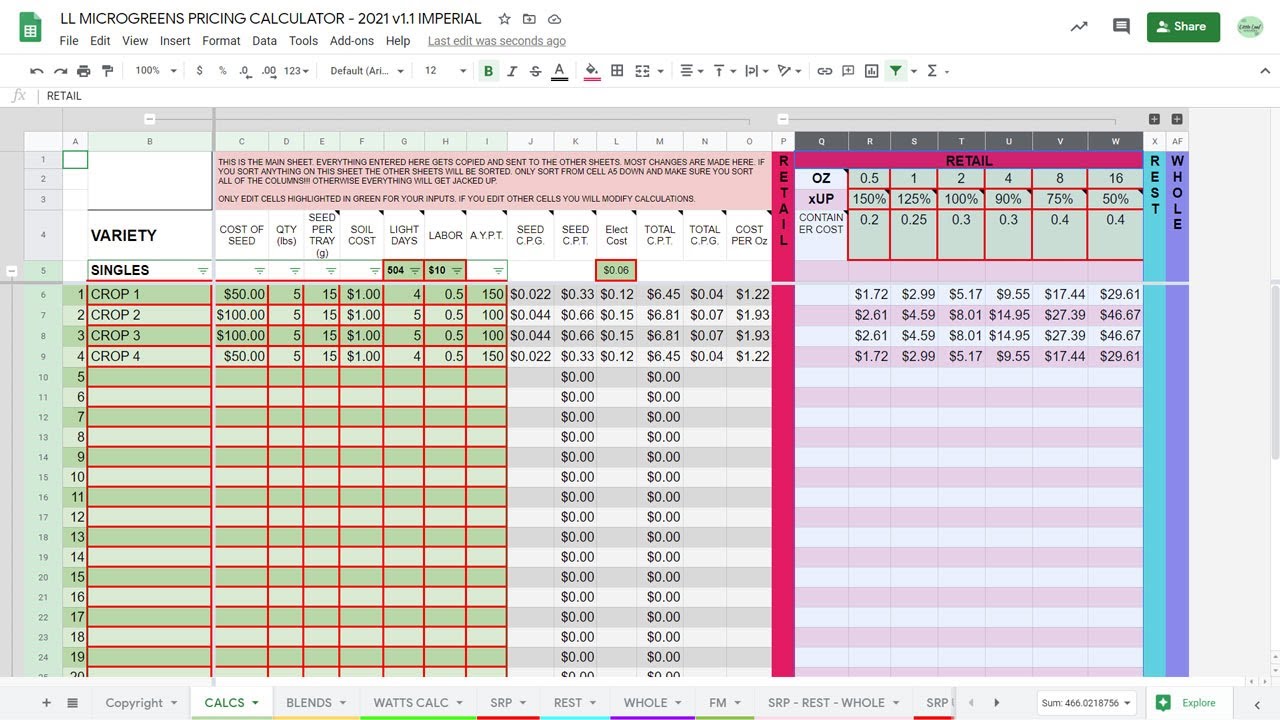Collapse column group above column P
1280x720 pixels.
[783, 119]
